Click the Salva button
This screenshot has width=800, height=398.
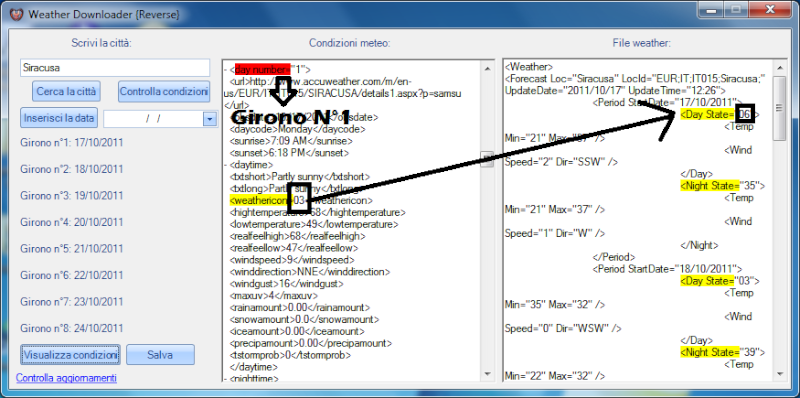[x=160, y=355]
